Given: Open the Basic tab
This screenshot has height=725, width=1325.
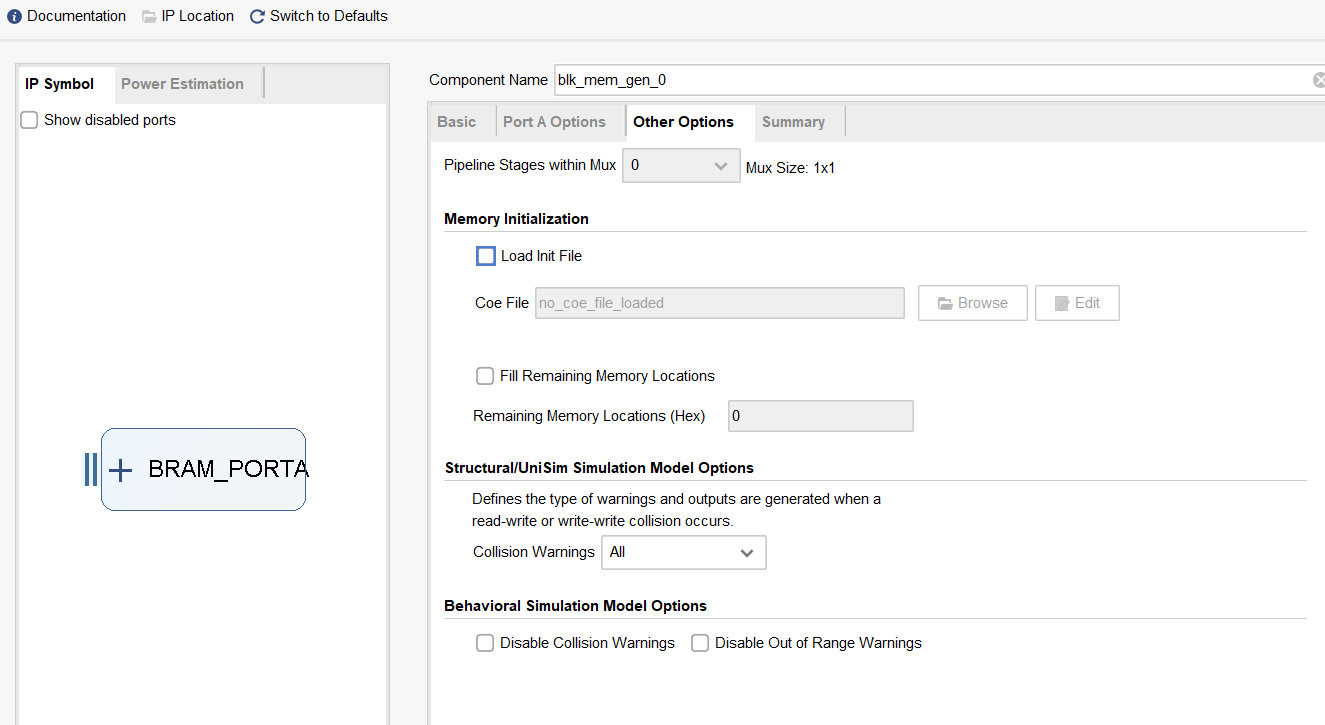Looking at the screenshot, I should (x=457, y=122).
